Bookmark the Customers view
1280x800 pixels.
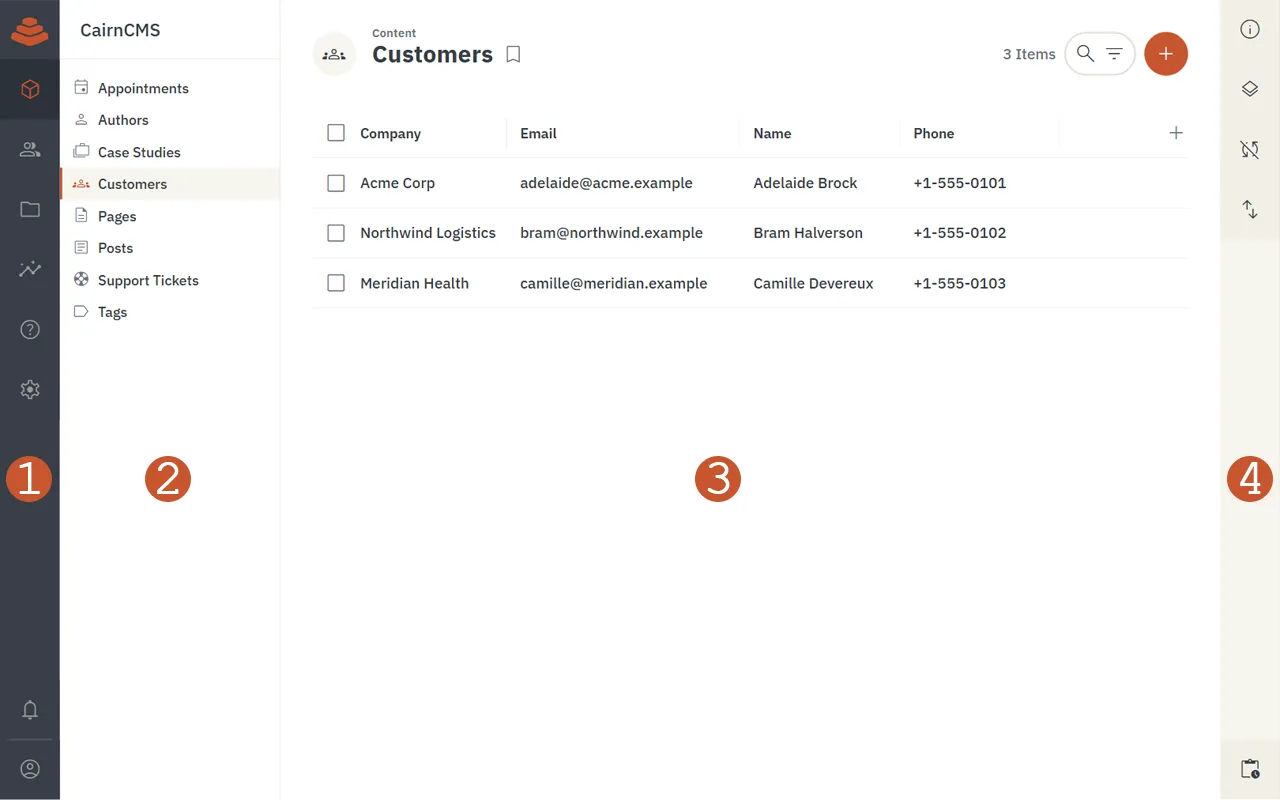[513, 55]
